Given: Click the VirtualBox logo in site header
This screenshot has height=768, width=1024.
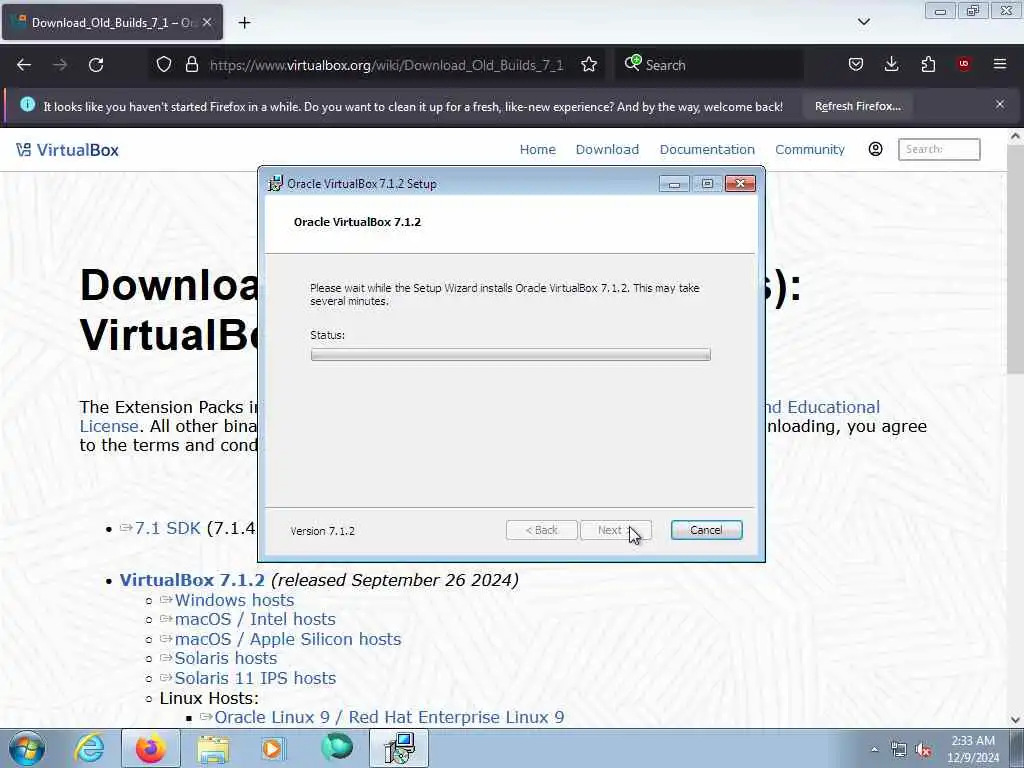Looking at the screenshot, I should point(67,150).
